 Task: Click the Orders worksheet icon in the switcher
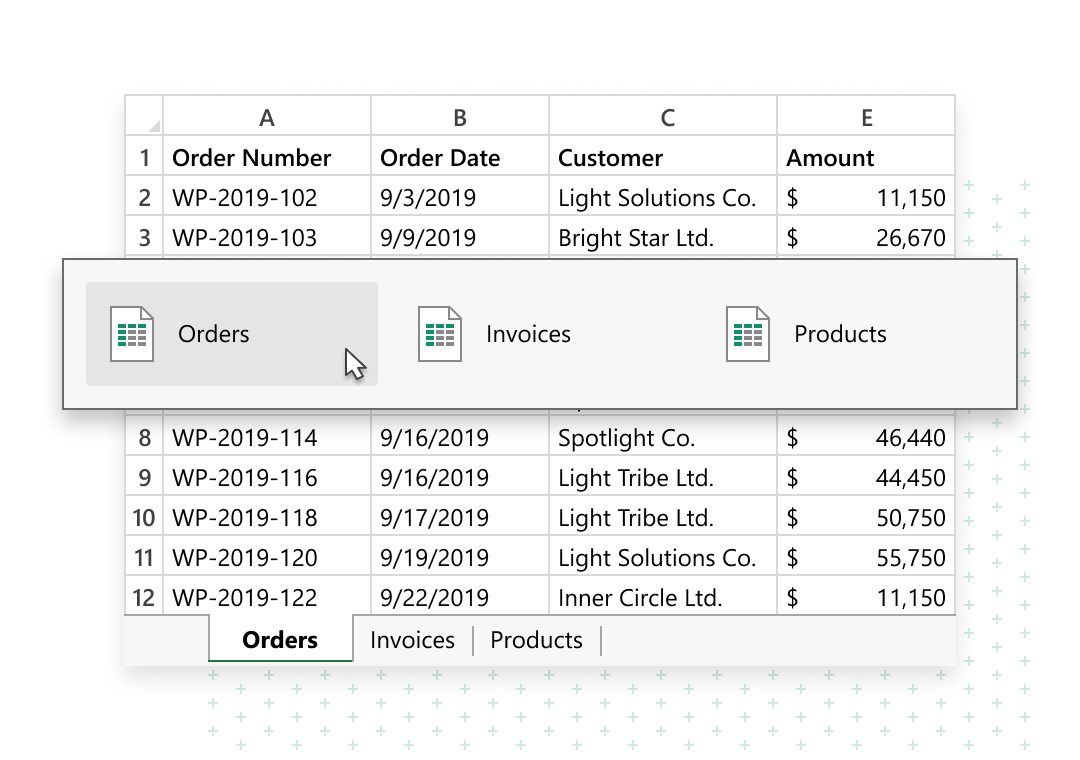pyautogui.click(x=129, y=333)
